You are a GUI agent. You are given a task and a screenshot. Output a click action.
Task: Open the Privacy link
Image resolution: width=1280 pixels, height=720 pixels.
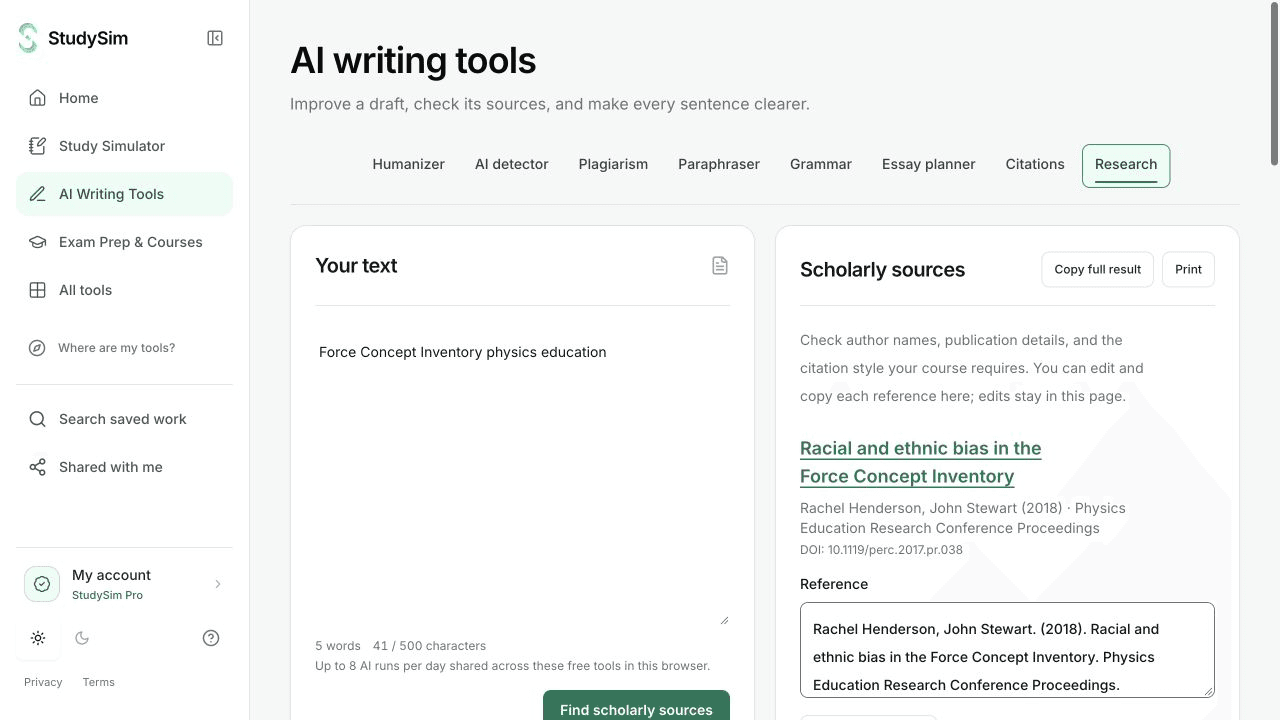pyautogui.click(x=43, y=682)
